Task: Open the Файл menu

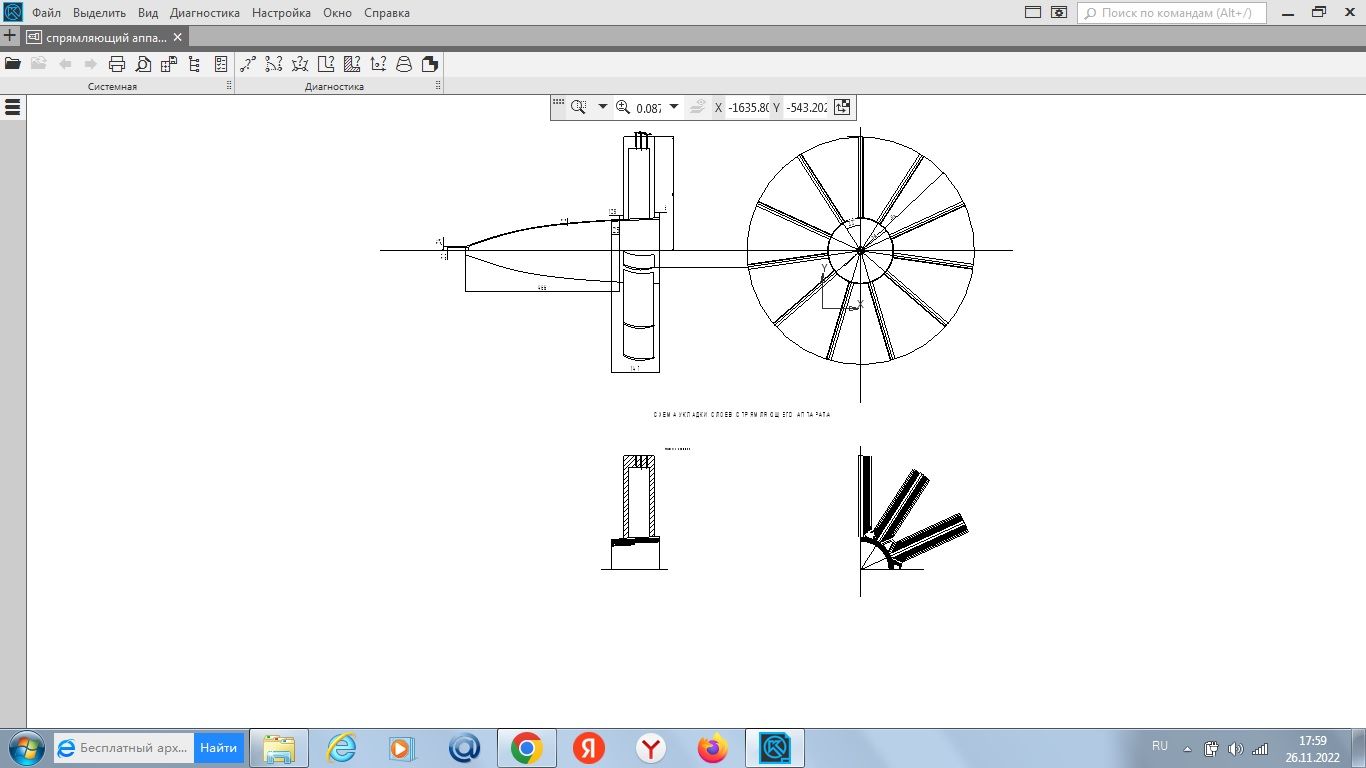Action: [46, 13]
